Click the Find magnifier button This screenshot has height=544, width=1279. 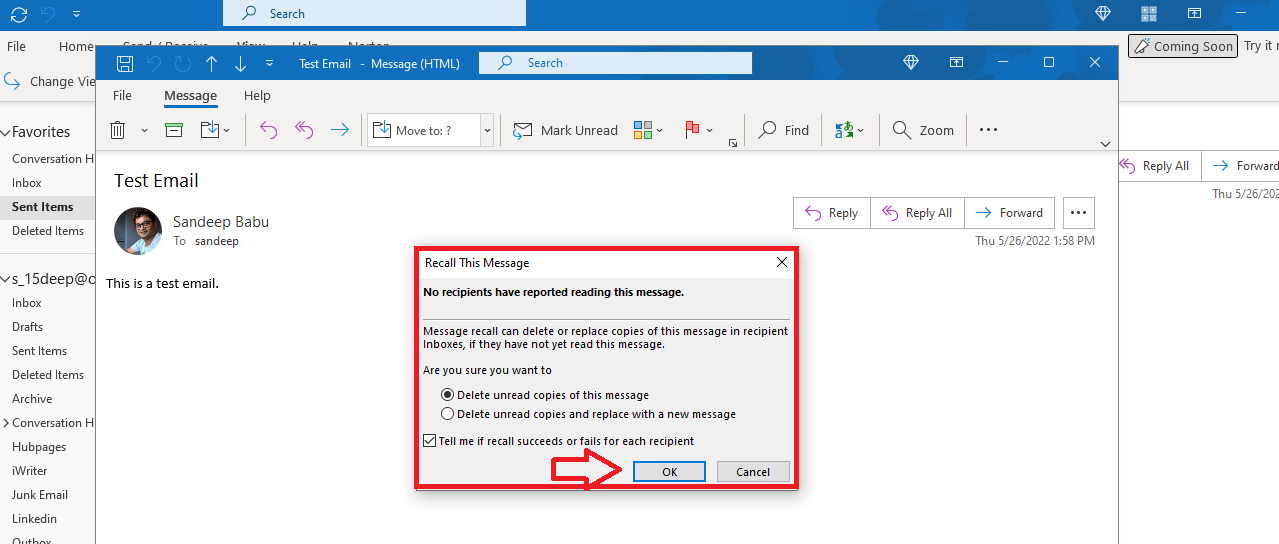(x=783, y=130)
